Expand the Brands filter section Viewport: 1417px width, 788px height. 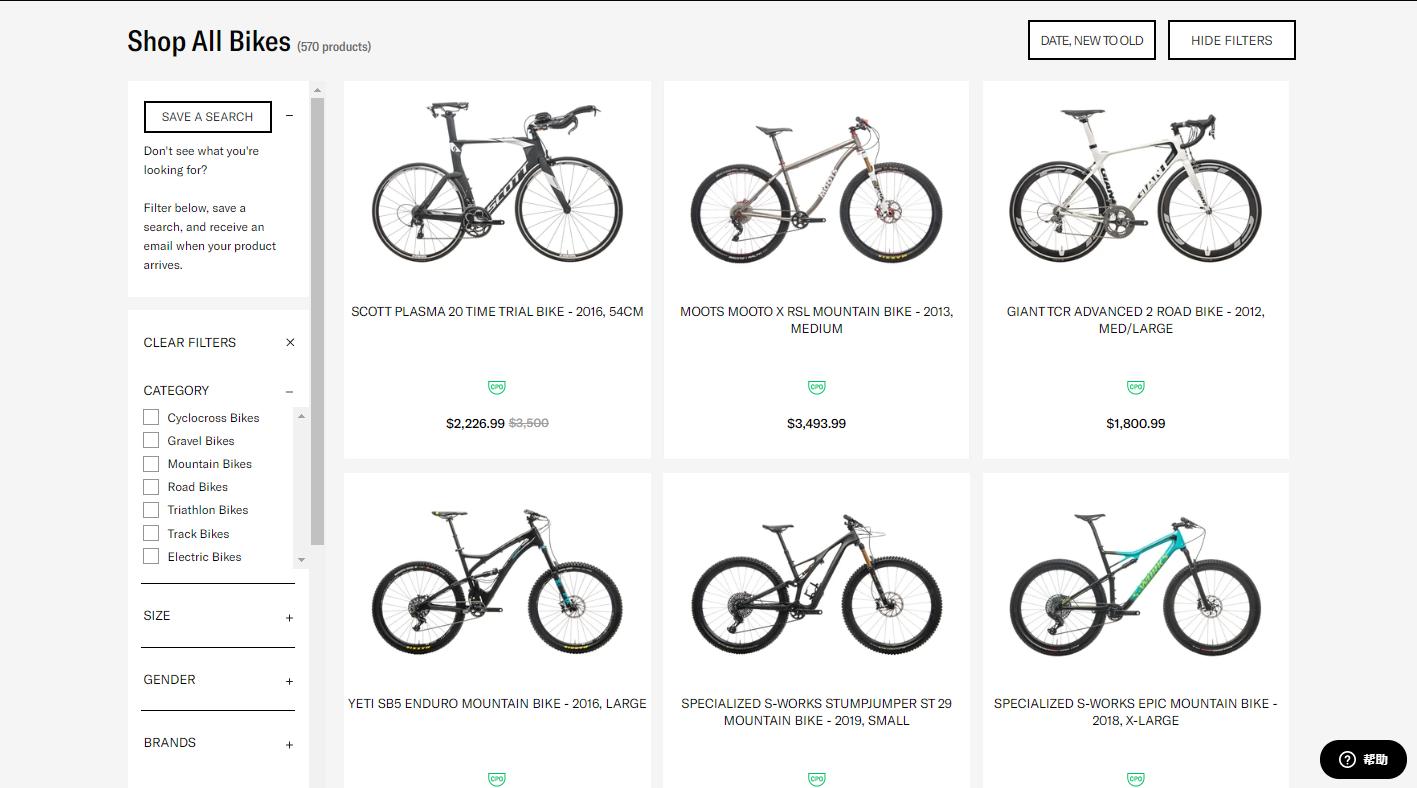[x=289, y=745]
